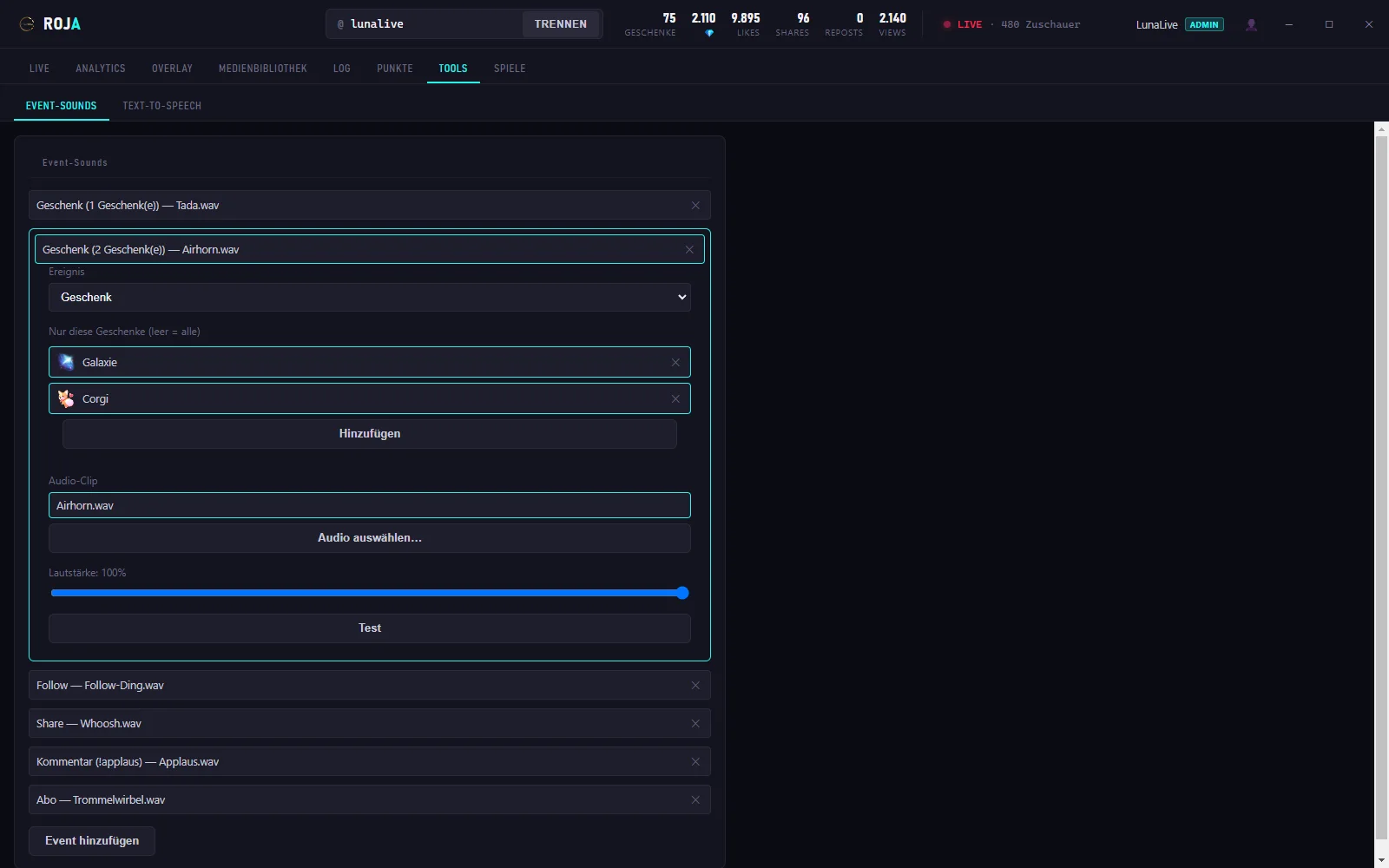Switch to TEXT-TO-SPEECH sub-tab
Screen dimensions: 1389x868
162,106
